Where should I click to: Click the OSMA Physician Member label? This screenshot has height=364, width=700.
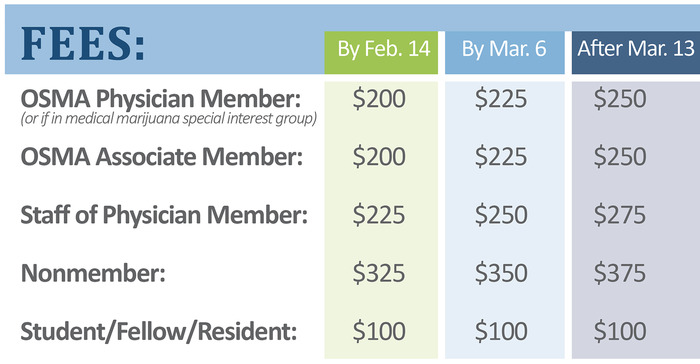[161, 99]
